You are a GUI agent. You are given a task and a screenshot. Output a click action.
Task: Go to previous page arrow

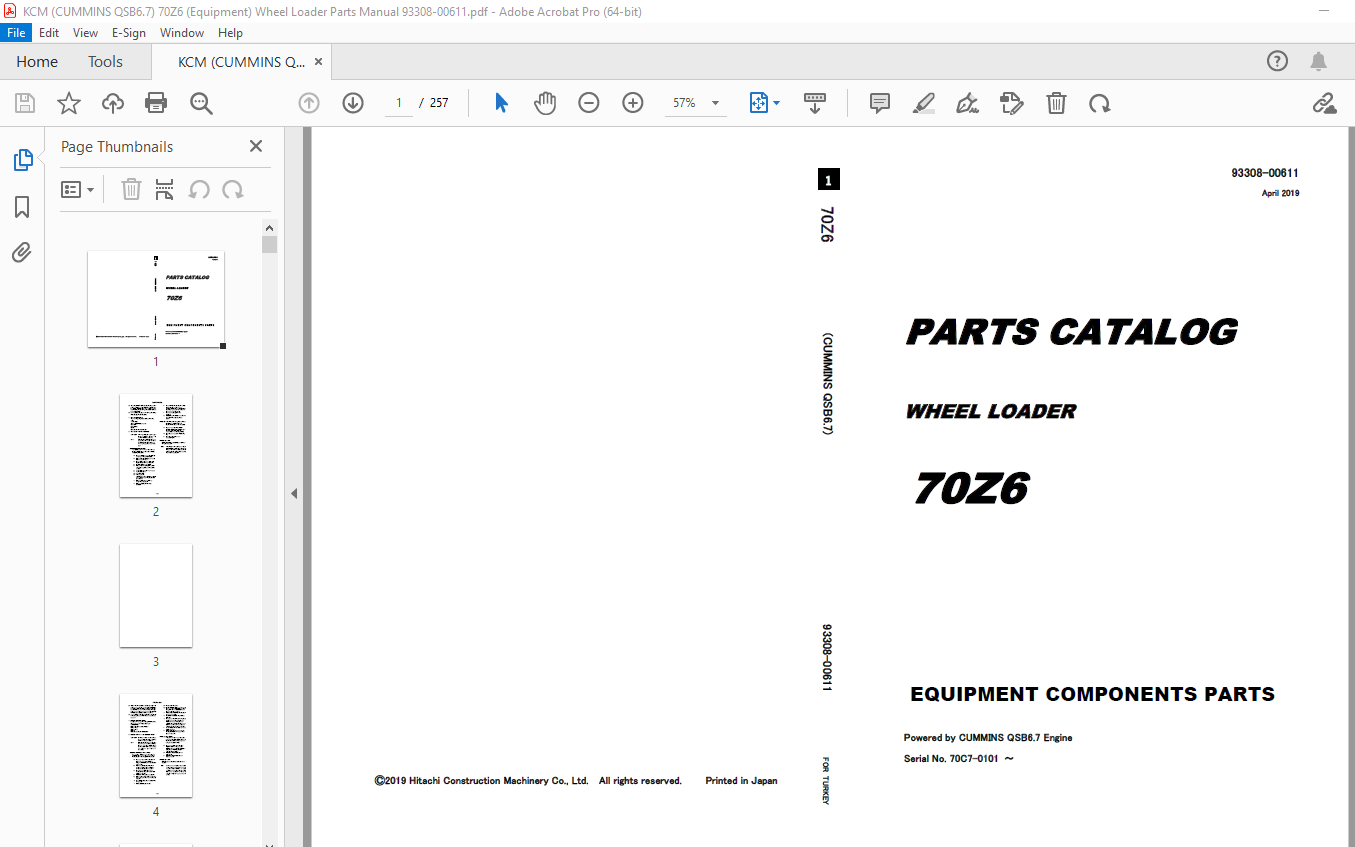[x=309, y=103]
